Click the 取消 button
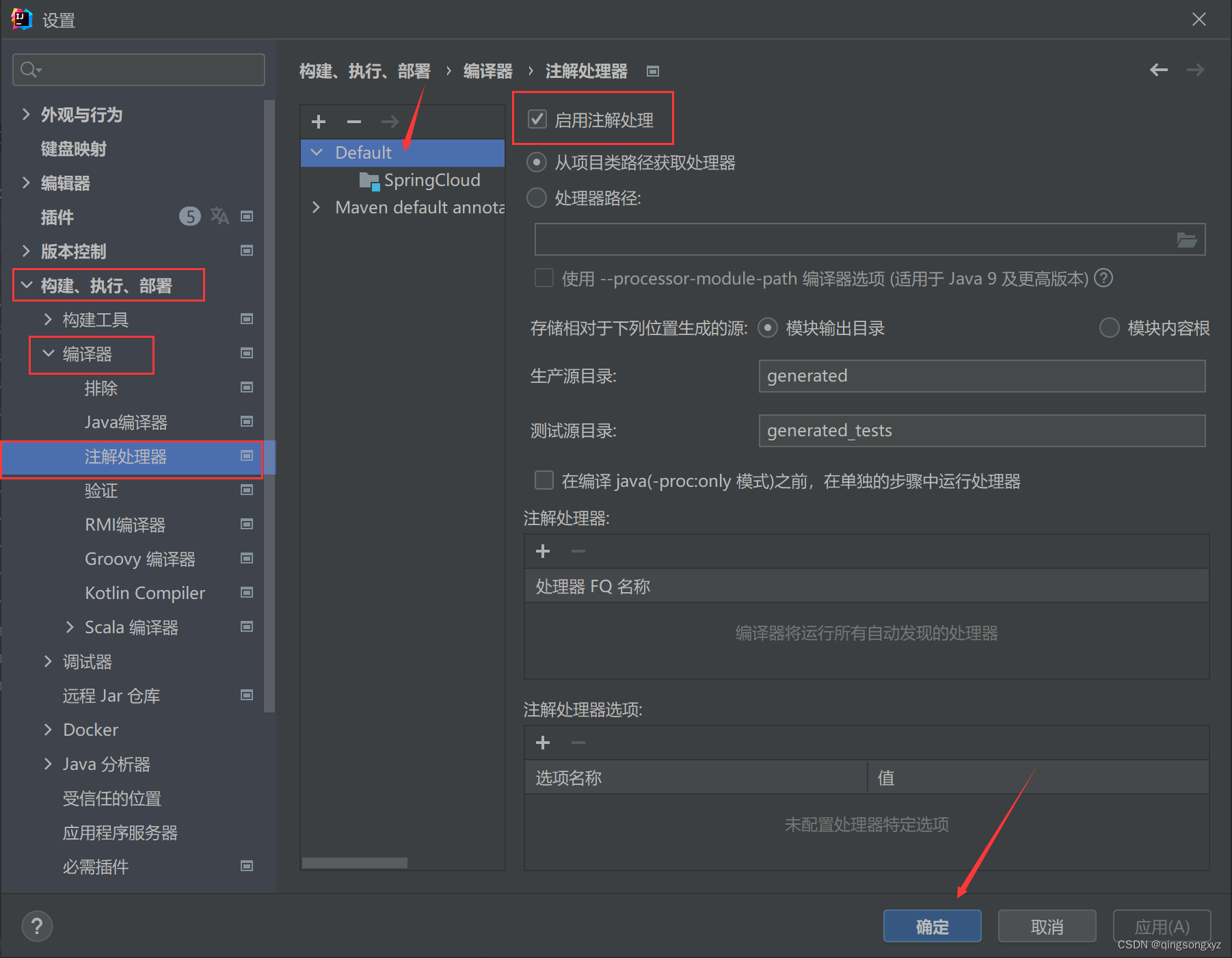Screen dimensions: 1232x958 (x=1047, y=927)
